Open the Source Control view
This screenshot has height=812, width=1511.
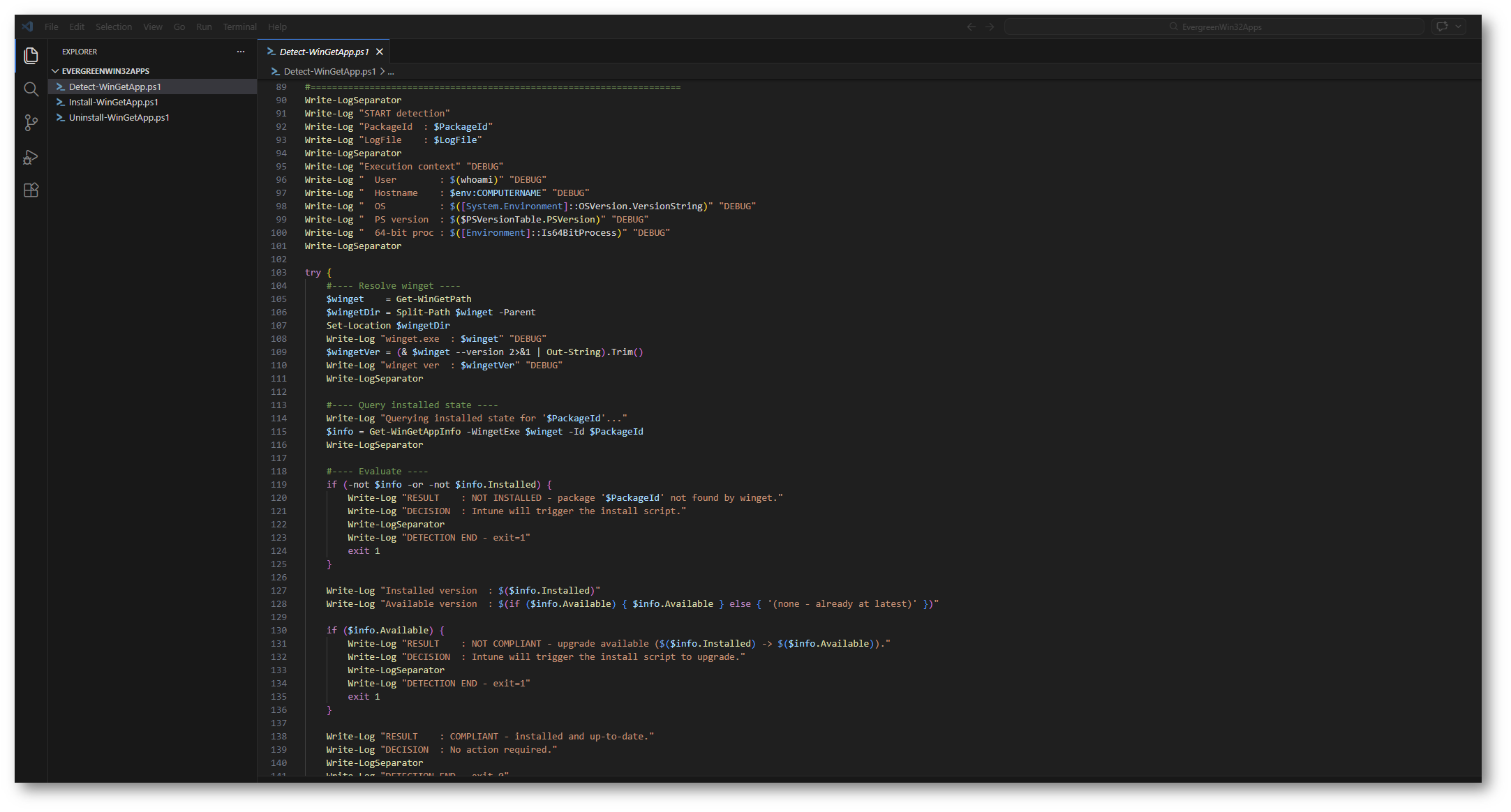(31, 123)
